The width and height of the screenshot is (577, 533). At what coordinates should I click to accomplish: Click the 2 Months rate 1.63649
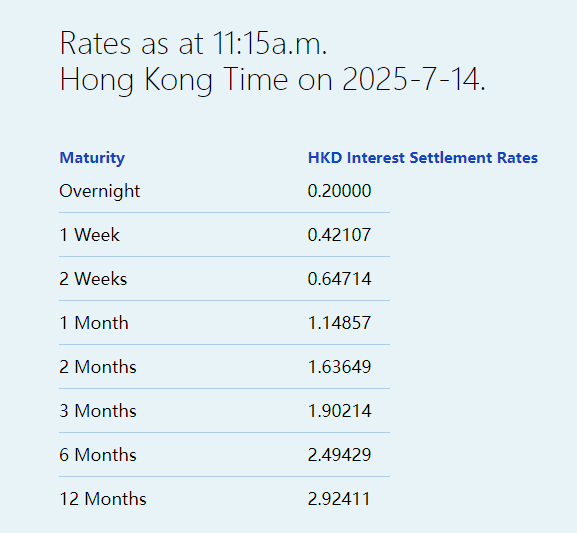[x=339, y=367]
